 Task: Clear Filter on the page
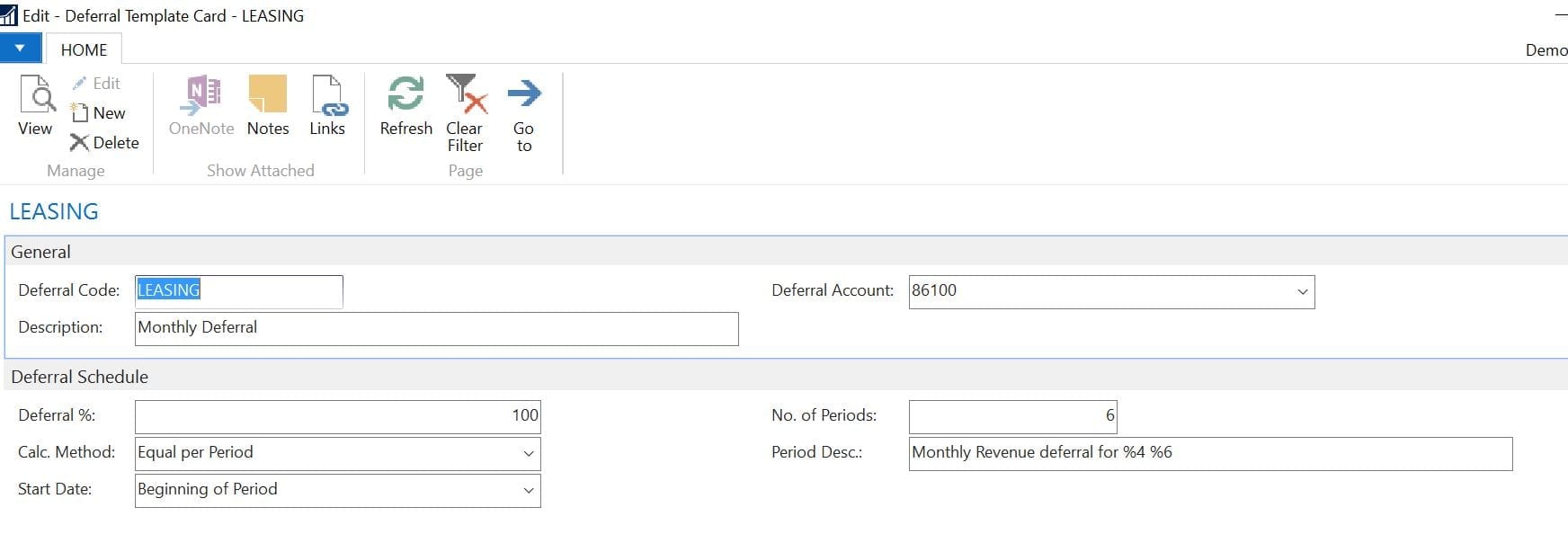(465, 112)
